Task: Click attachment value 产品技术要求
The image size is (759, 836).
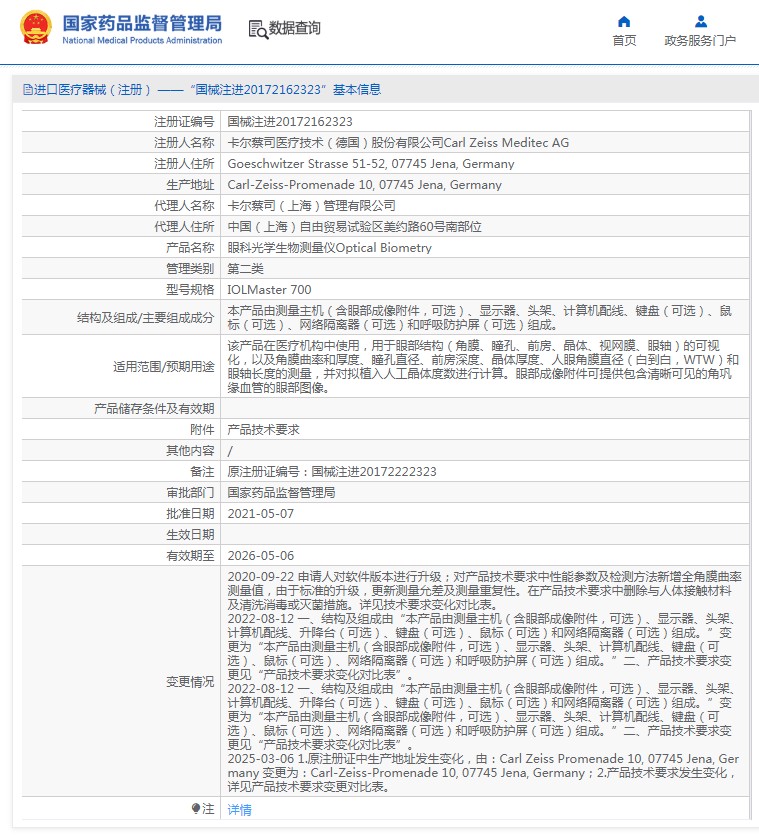Action: click(263, 430)
